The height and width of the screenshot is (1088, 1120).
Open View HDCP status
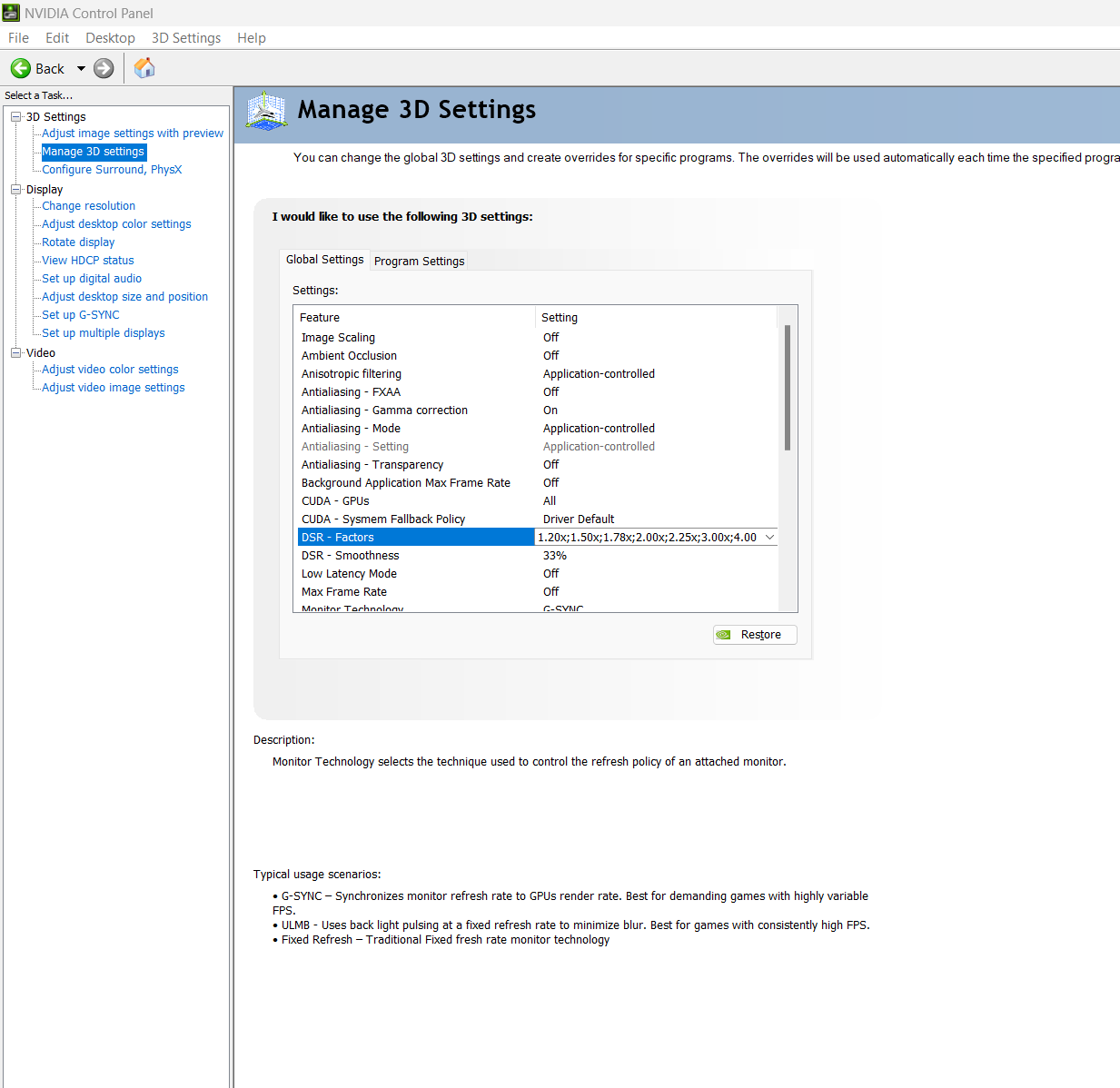pyautogui.click(x=87, y=261)
